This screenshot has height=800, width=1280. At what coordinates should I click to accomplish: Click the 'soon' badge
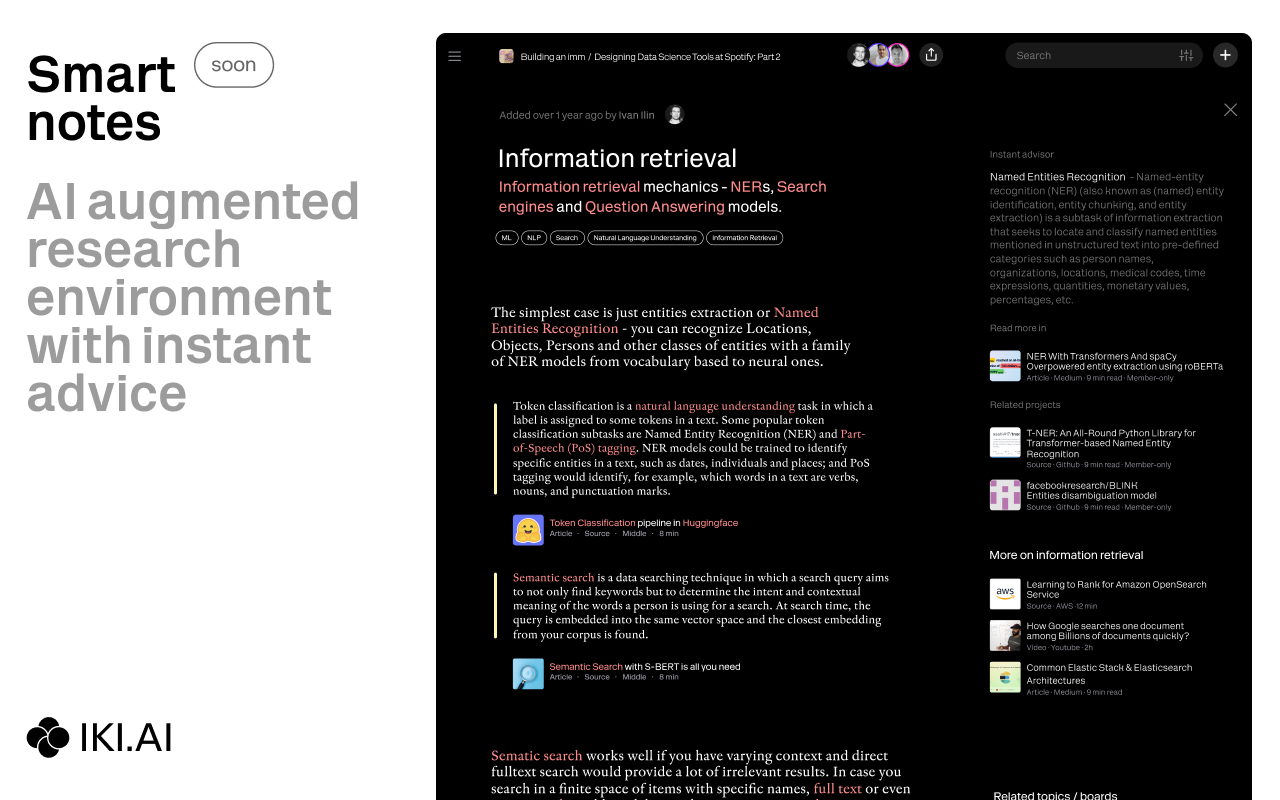[x=234, y=65]
